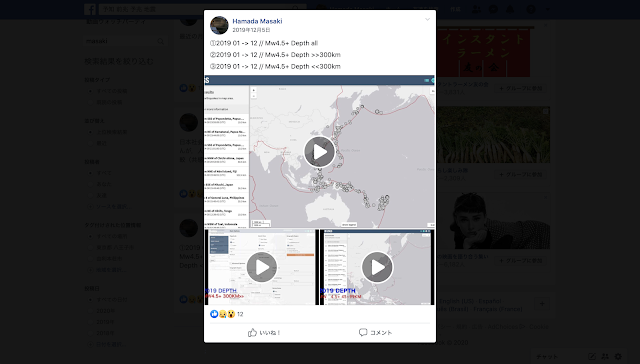This screenshot has width=640, height=364.
Task: Open the Cookie footer link
Action: [x=539, y=327]
